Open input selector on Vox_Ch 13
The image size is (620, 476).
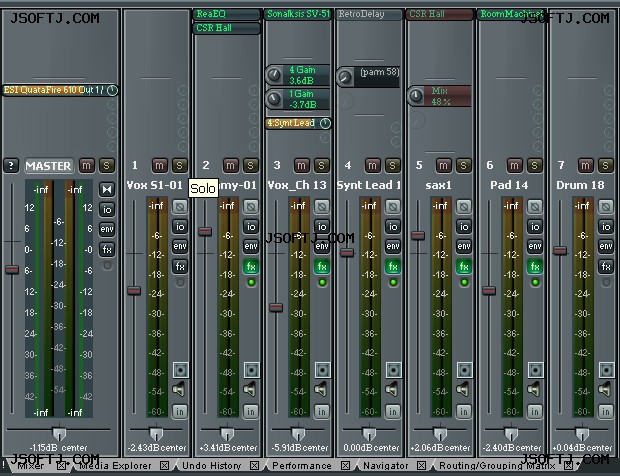[x=322, y=412]
